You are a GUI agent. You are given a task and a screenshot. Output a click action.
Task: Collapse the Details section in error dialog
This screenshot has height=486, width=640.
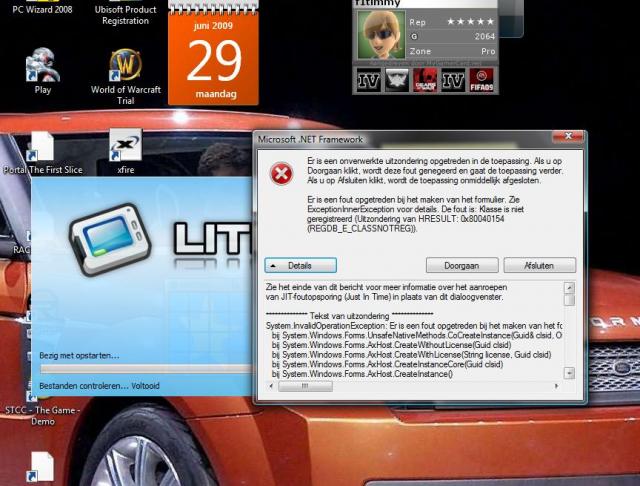click(300, 265)
